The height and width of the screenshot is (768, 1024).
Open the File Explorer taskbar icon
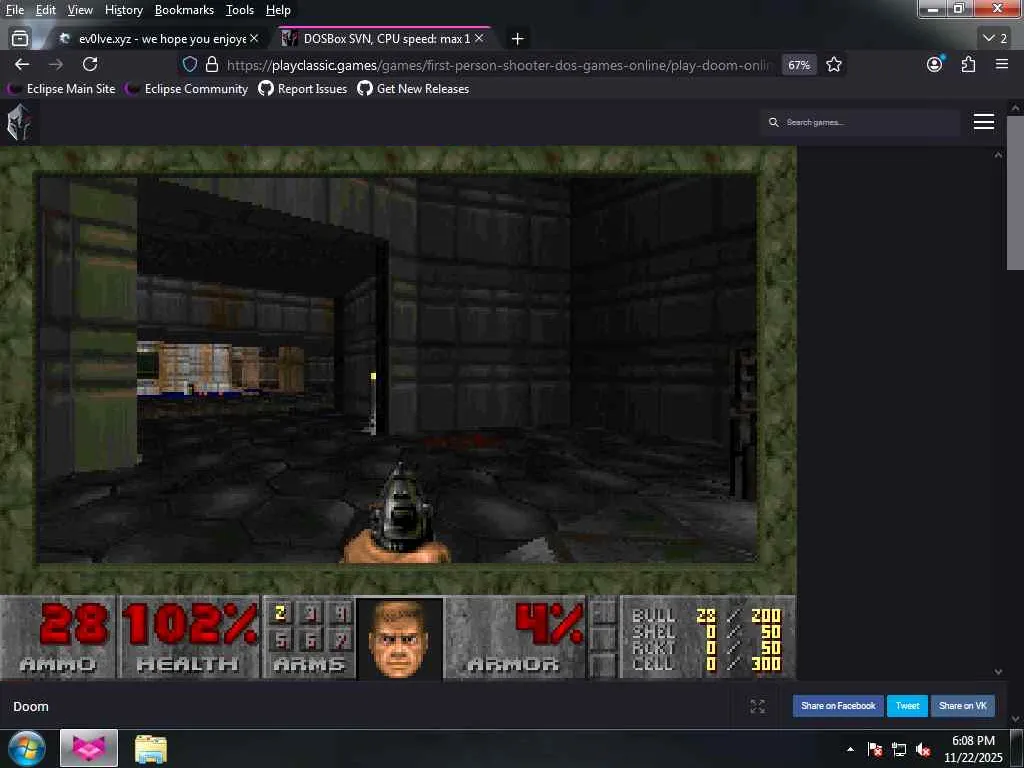(x=151, y=748)
